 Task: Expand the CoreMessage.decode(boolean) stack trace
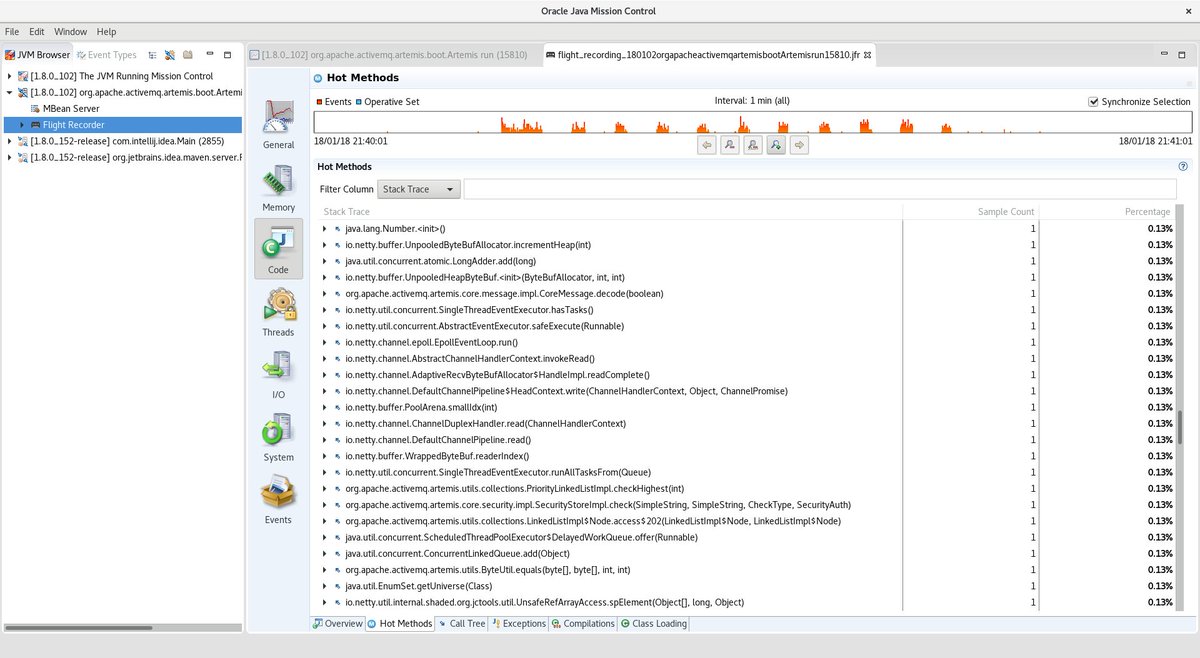[x=324, y=294]
